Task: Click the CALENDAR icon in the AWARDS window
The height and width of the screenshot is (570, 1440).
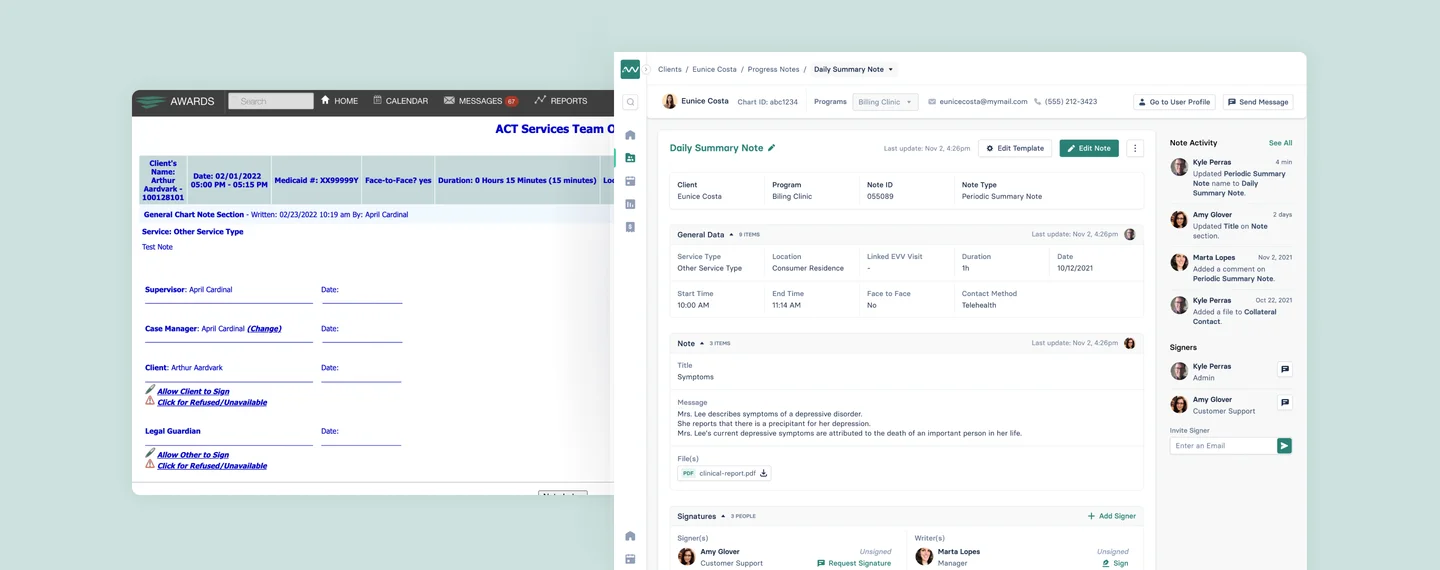Action: 377,100
